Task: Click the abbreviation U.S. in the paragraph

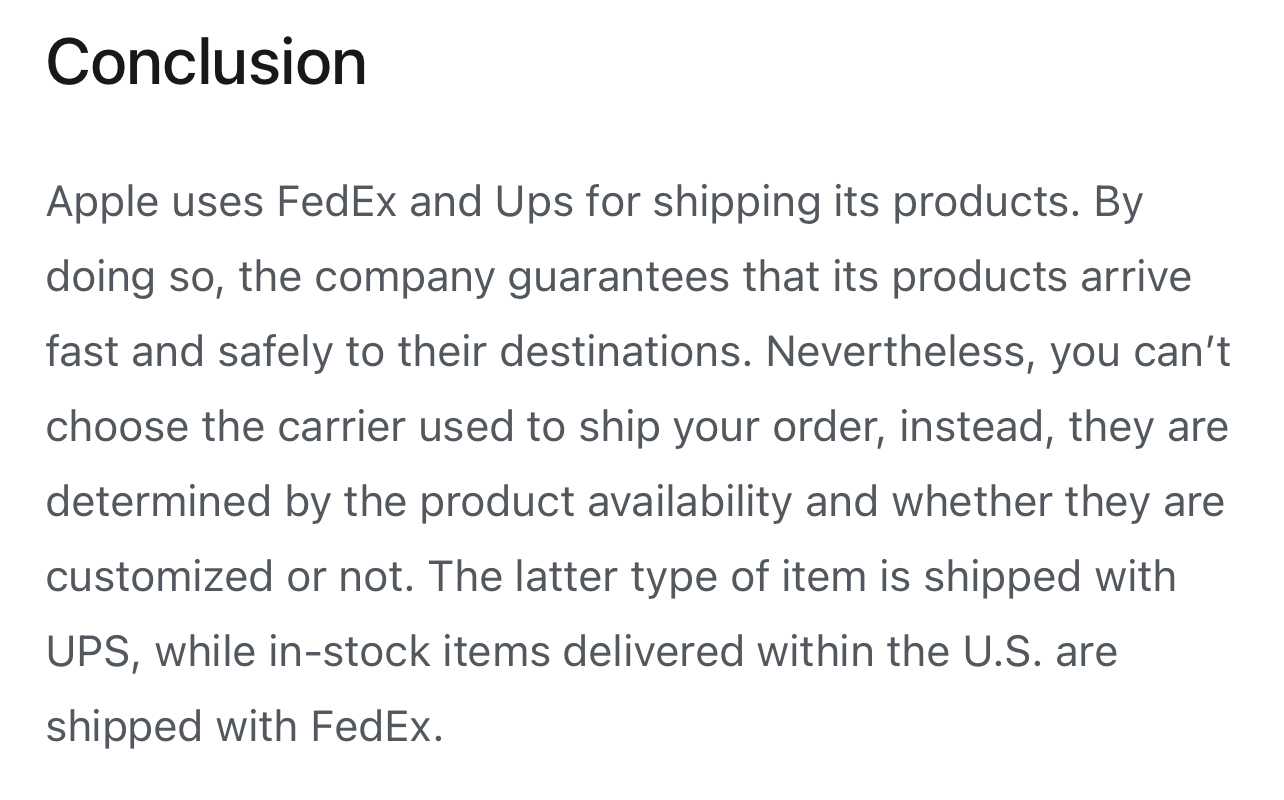Action: [1003, 652]
